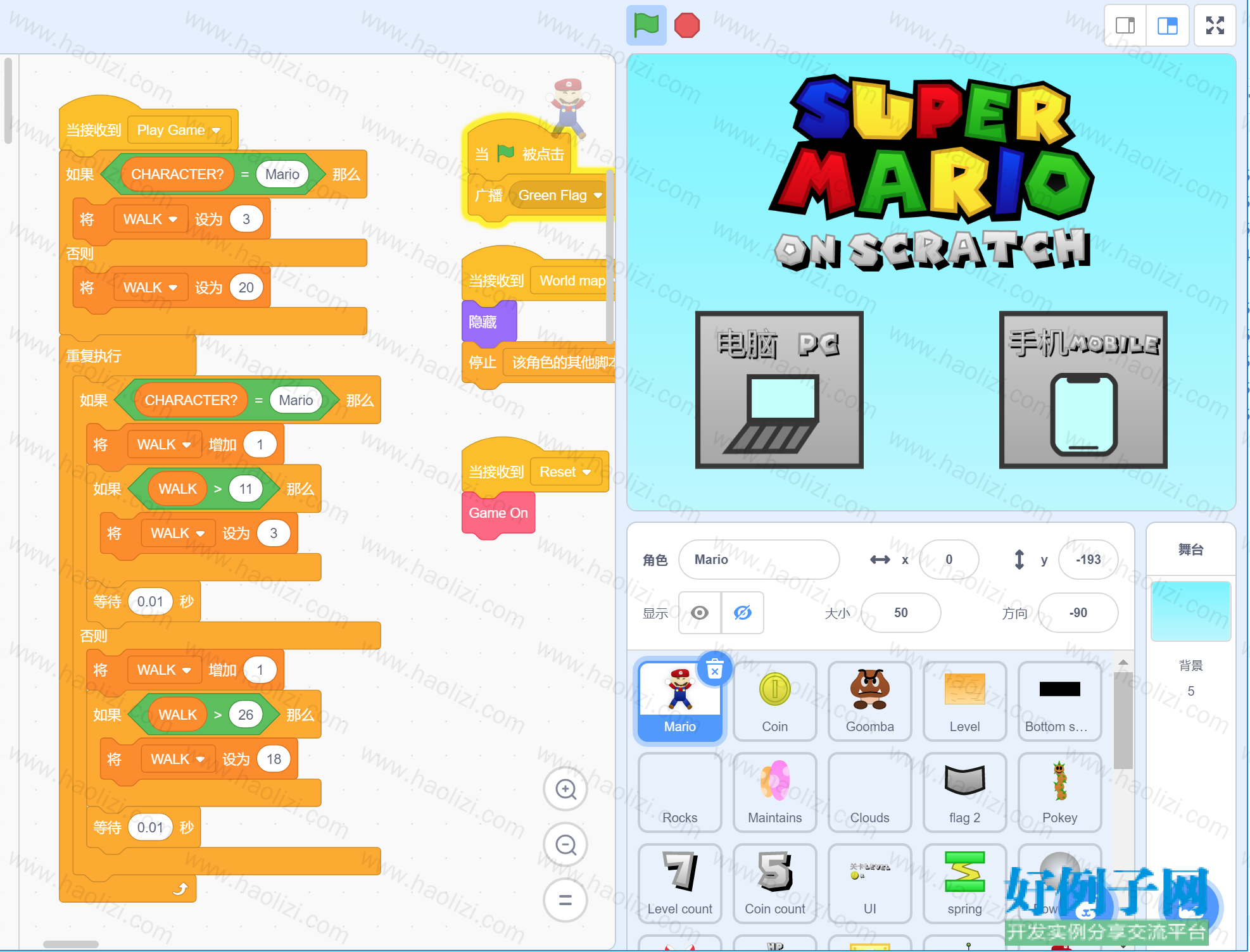The image size is (1250, 952).
Task: Reset workspace zoom to default
Action: (565, 899)
